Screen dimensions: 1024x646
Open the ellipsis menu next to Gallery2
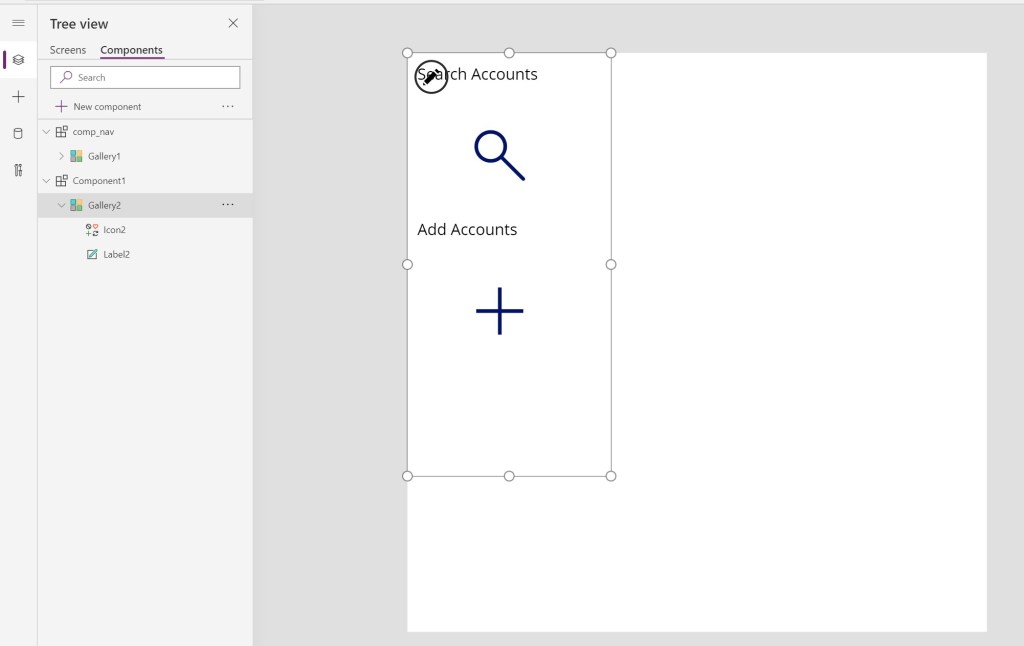(228, 204)
